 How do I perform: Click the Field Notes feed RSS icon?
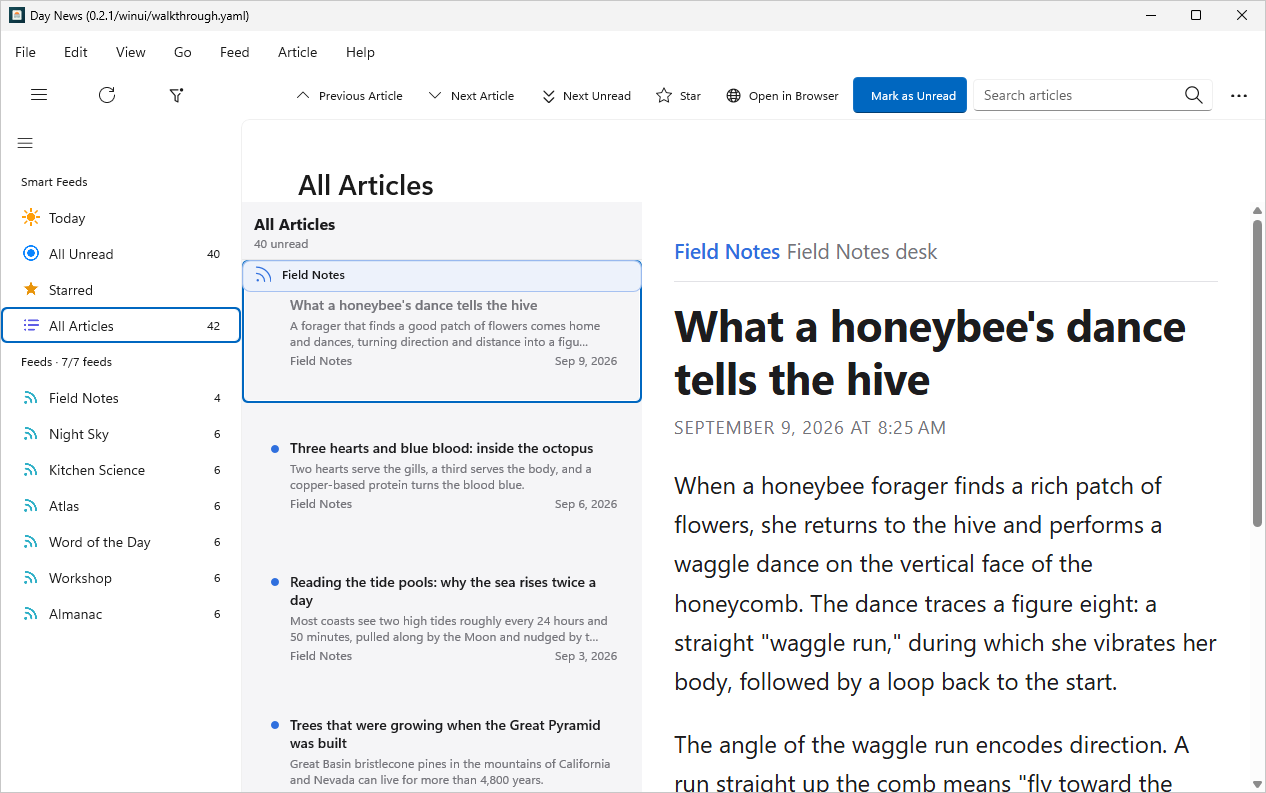[30, 398]
